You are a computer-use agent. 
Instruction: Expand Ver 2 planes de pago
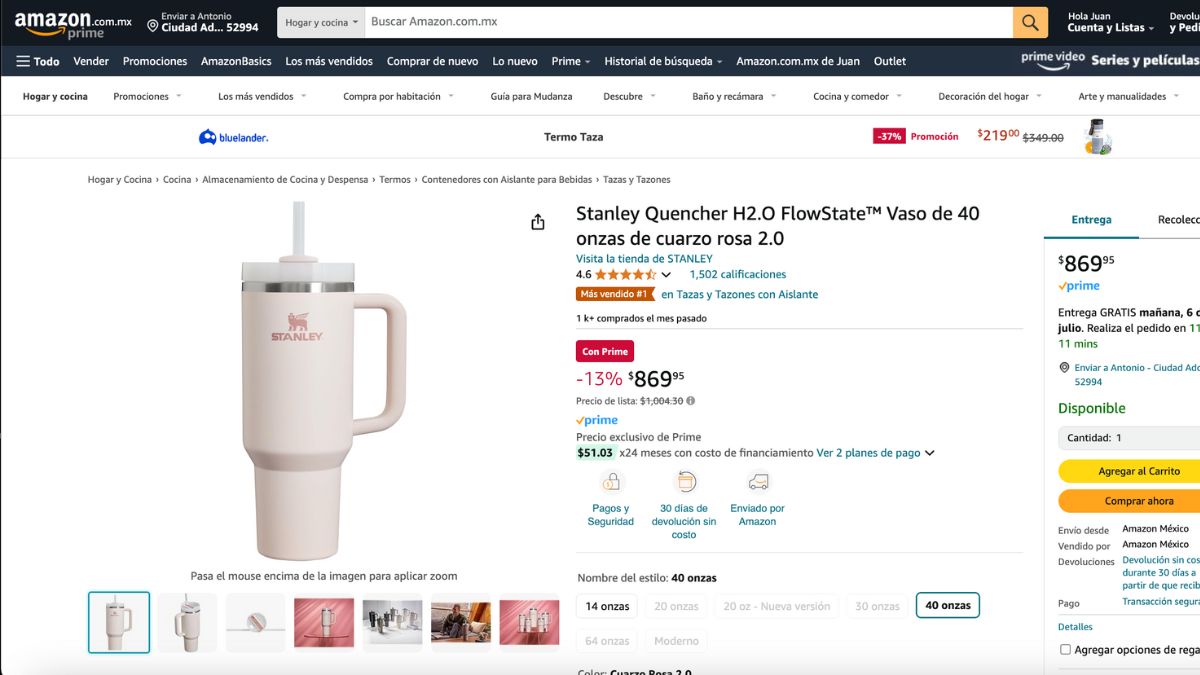pos(875,453)
